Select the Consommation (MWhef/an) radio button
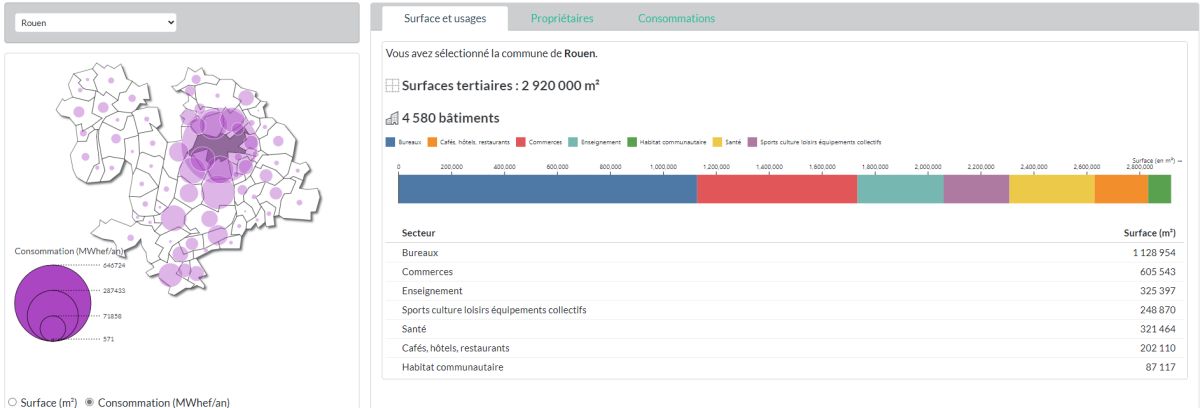1200x408 pixels. click(89, 402)
